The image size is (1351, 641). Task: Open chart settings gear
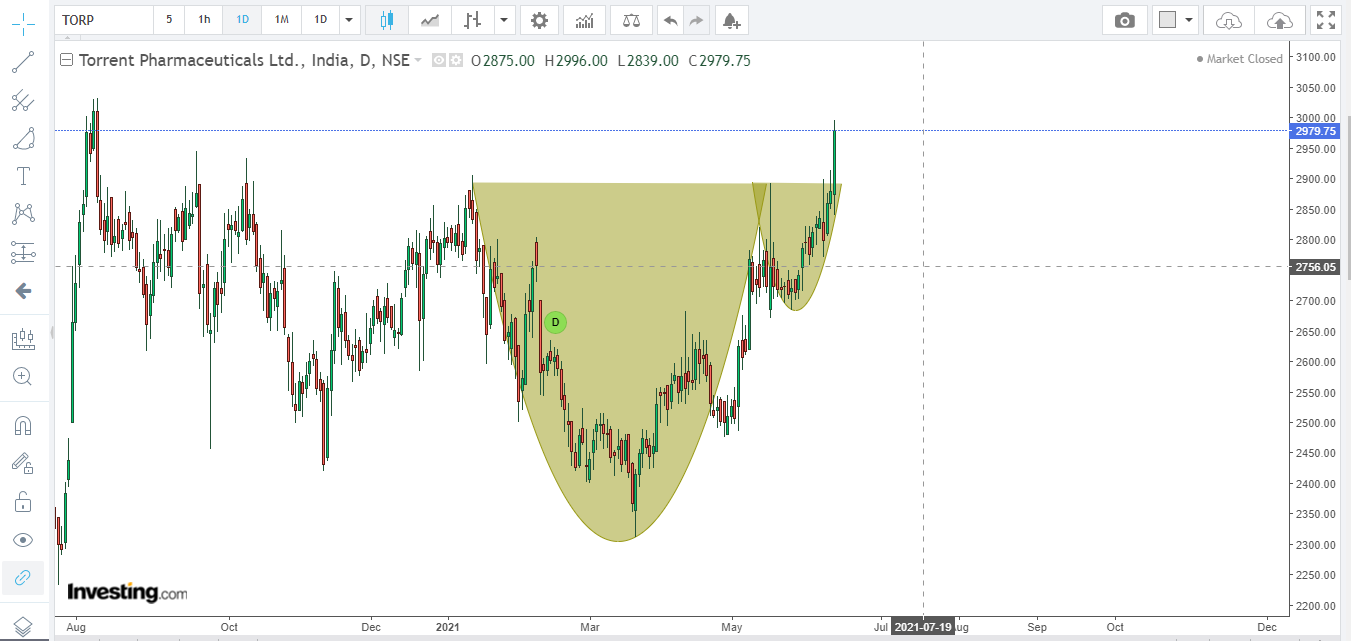click(539, 19)
